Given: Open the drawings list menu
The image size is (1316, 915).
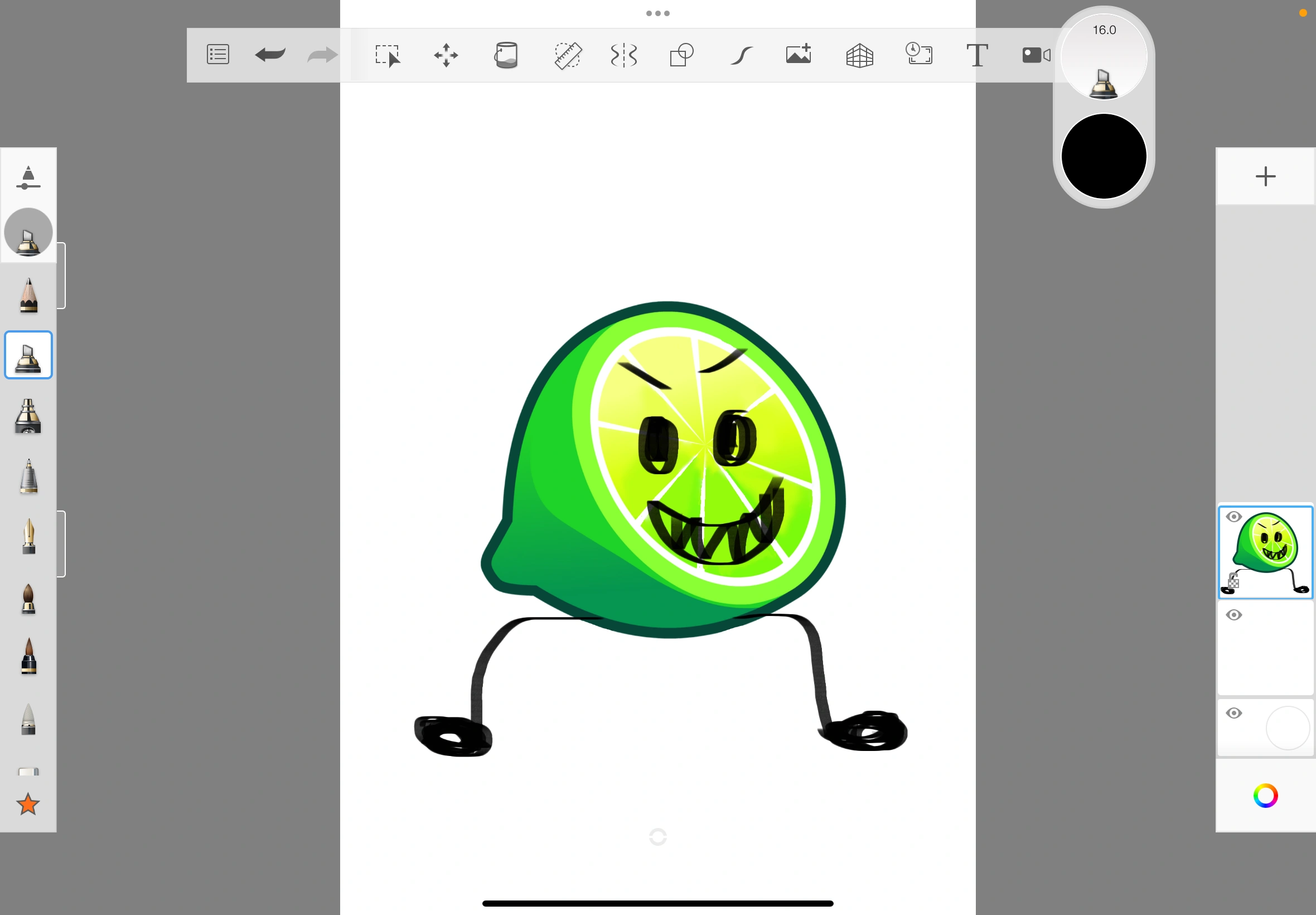Looking at the screenshot, I should click(217, 54).
